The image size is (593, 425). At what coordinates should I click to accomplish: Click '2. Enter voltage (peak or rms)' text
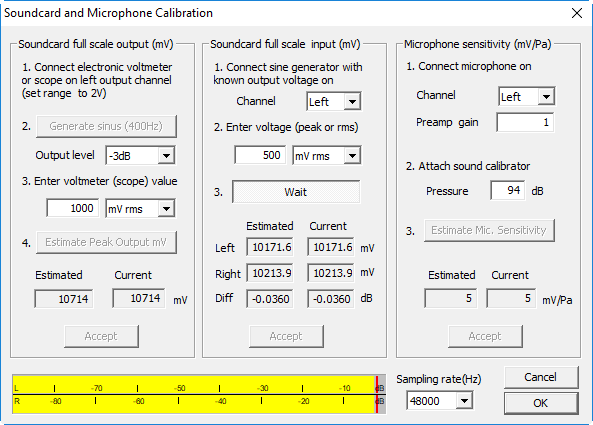point(286,127)
